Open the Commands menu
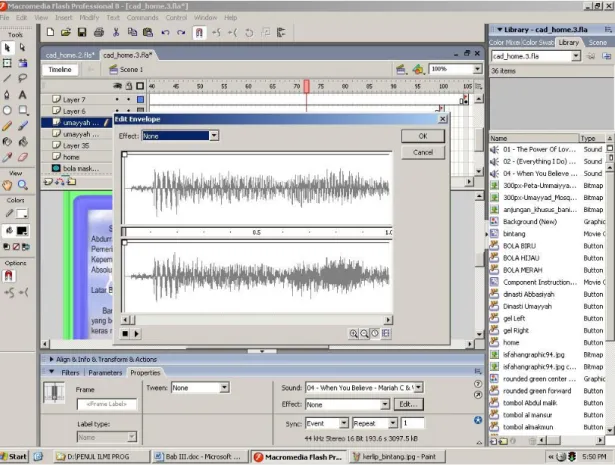 click(x=142, y=18)
